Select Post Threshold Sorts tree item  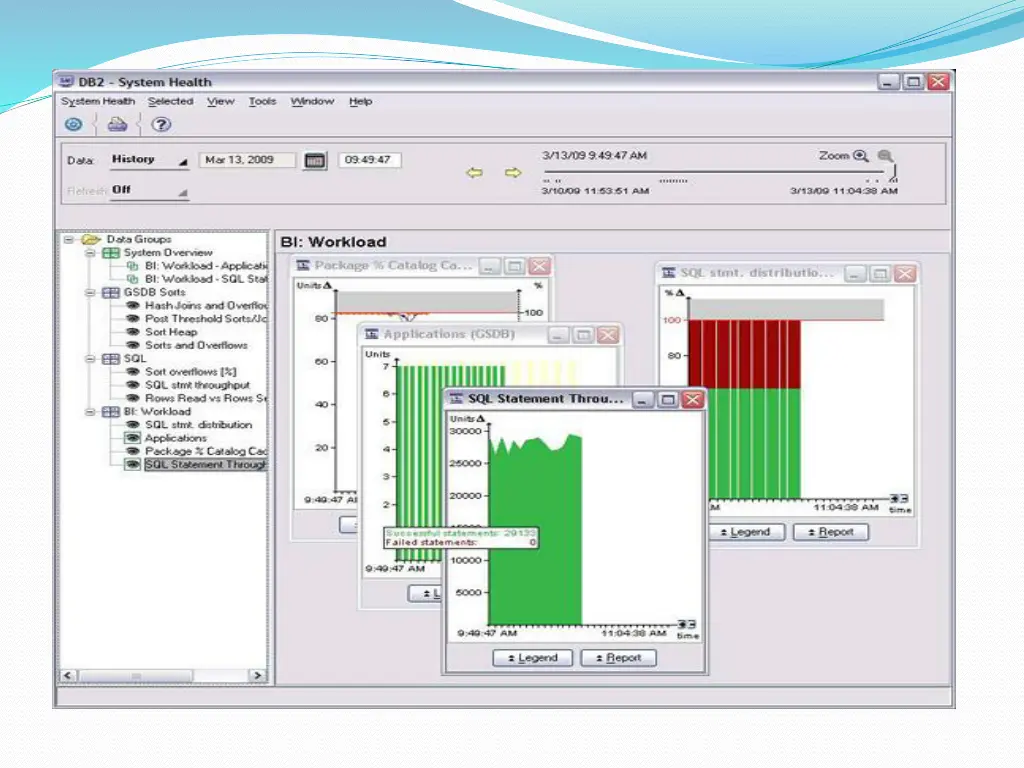(x=206, y=319)
